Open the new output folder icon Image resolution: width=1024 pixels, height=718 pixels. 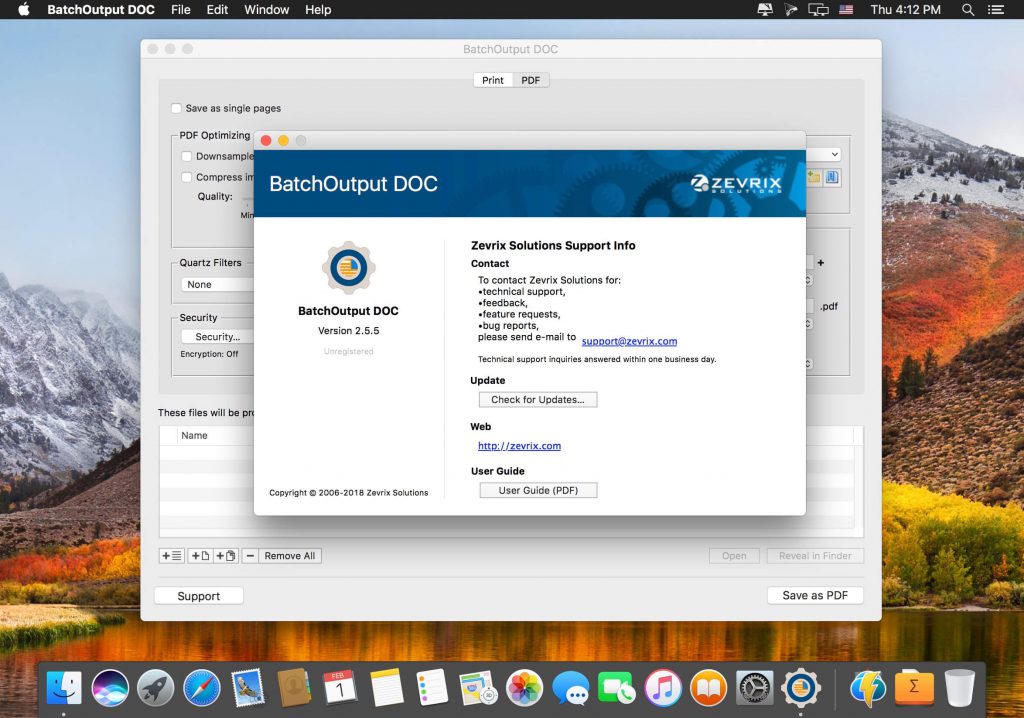click(814, 176)
